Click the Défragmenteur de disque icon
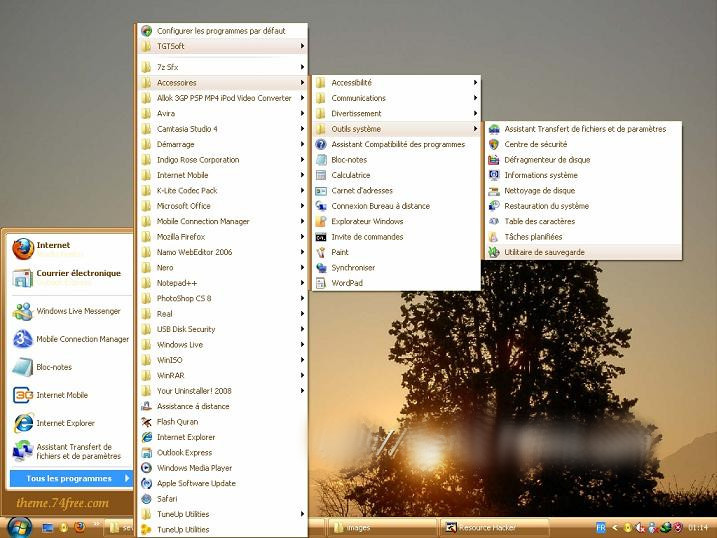The width and height of the screenshot is (717, 538). [493, 160]
